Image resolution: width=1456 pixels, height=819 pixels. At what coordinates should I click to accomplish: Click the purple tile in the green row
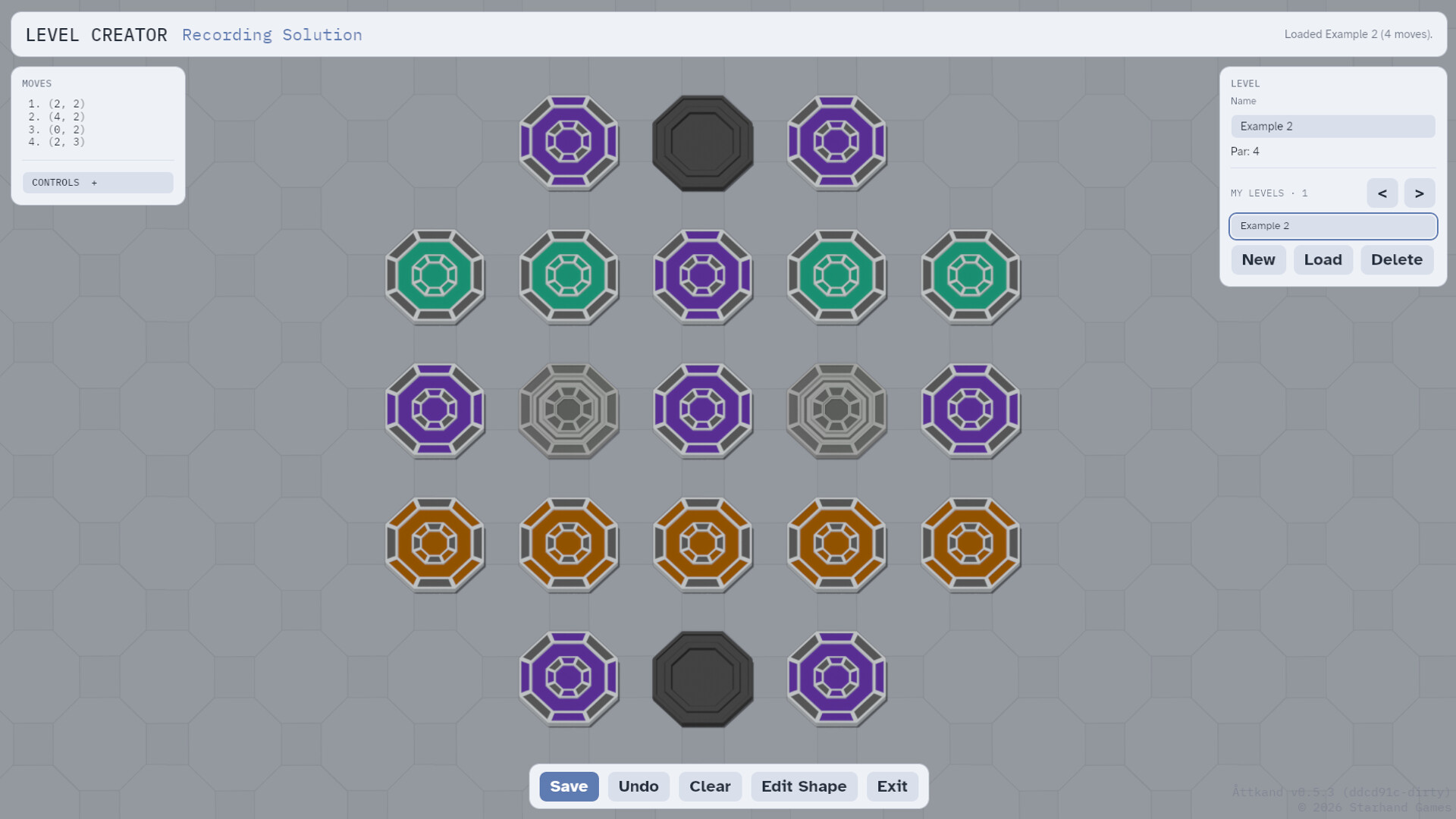pyautogui.click(x=703, y=277)
